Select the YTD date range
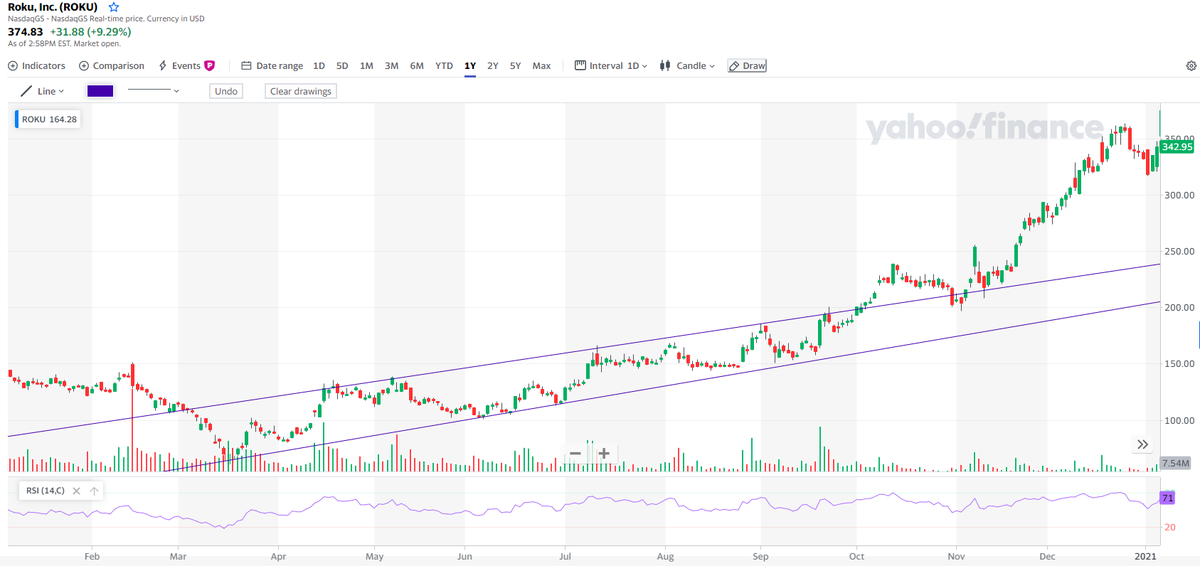 coord(444,66)
